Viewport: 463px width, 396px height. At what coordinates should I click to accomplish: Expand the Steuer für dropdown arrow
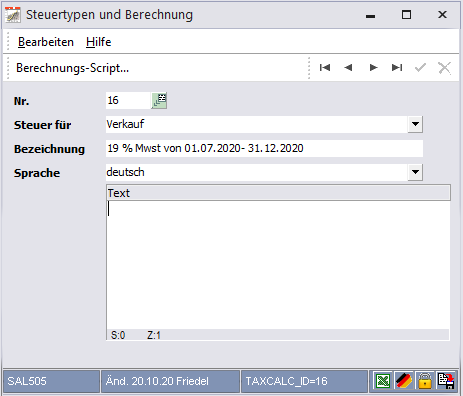[x=415, y=124]
